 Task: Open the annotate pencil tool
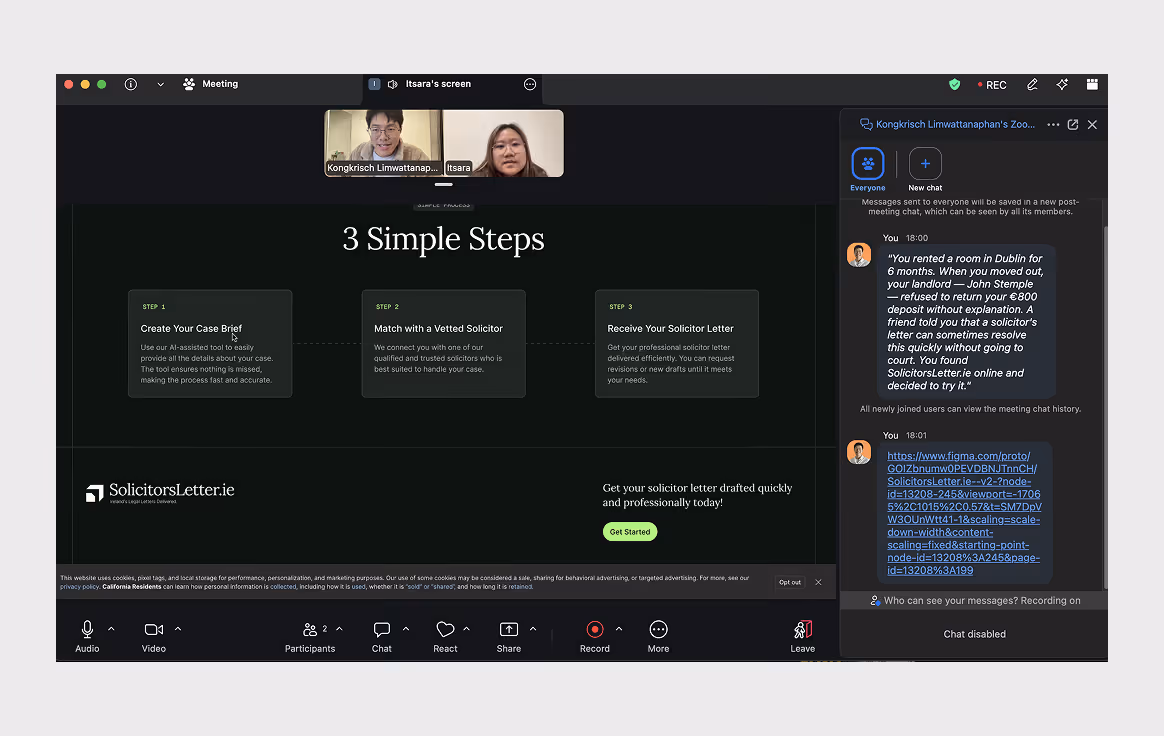coord(1032,85)
